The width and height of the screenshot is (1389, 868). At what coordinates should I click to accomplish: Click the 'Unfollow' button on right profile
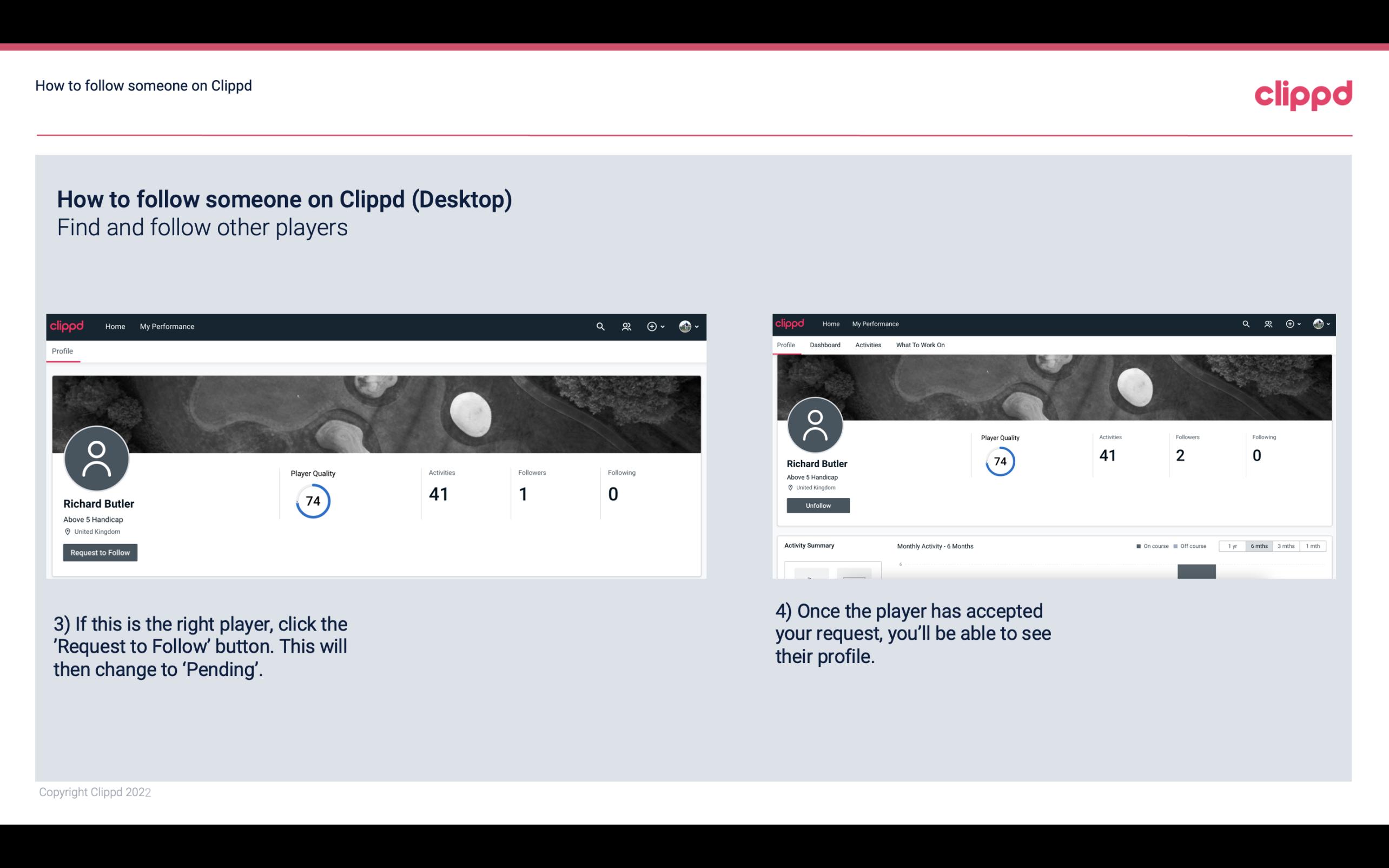[x=818, y=505]
